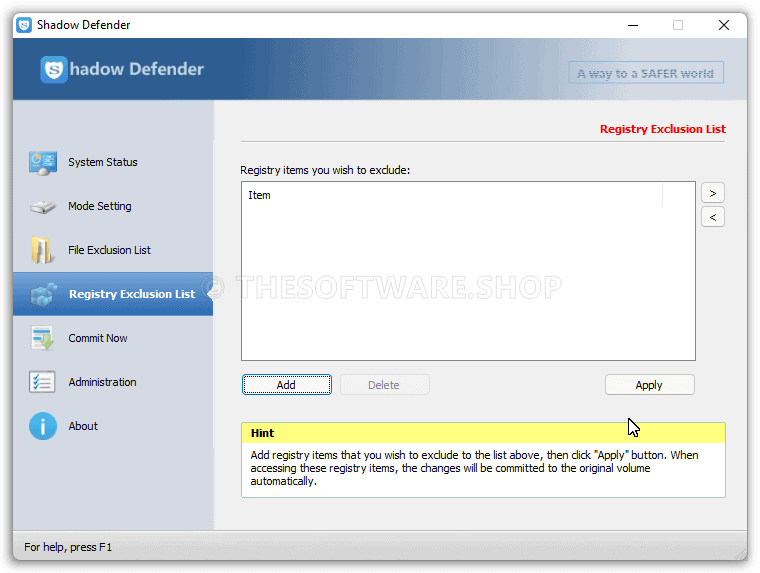Screen dimensions: 760x573
Task: Click the System Status monitor icon
Action: (43, 163)
